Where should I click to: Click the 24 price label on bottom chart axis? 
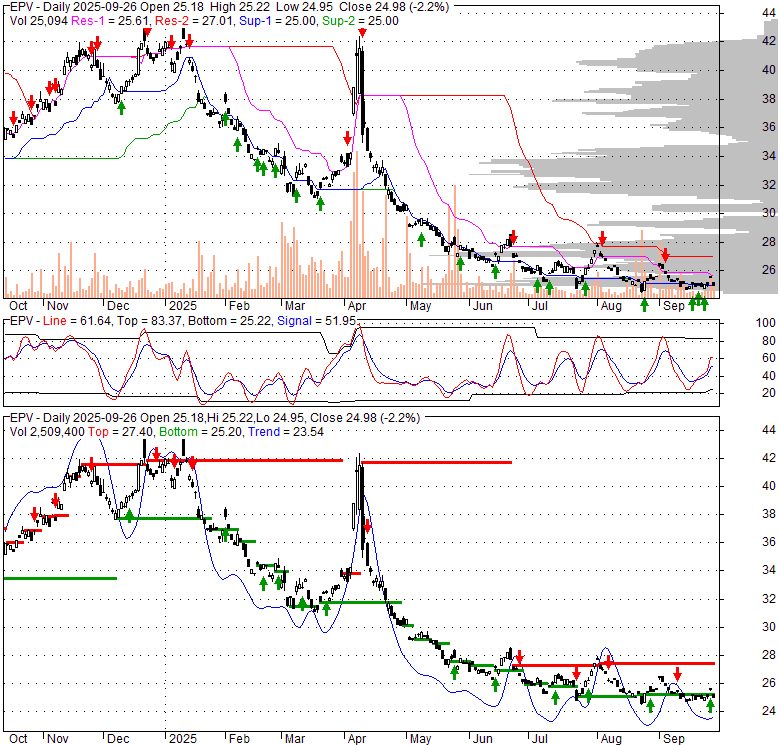tap(769, 711)
